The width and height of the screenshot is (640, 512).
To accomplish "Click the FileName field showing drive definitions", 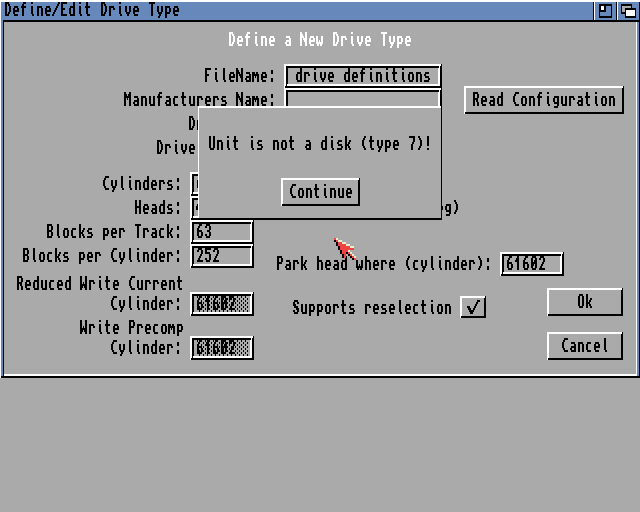I will pyautogui.click(x=363, y=76).
